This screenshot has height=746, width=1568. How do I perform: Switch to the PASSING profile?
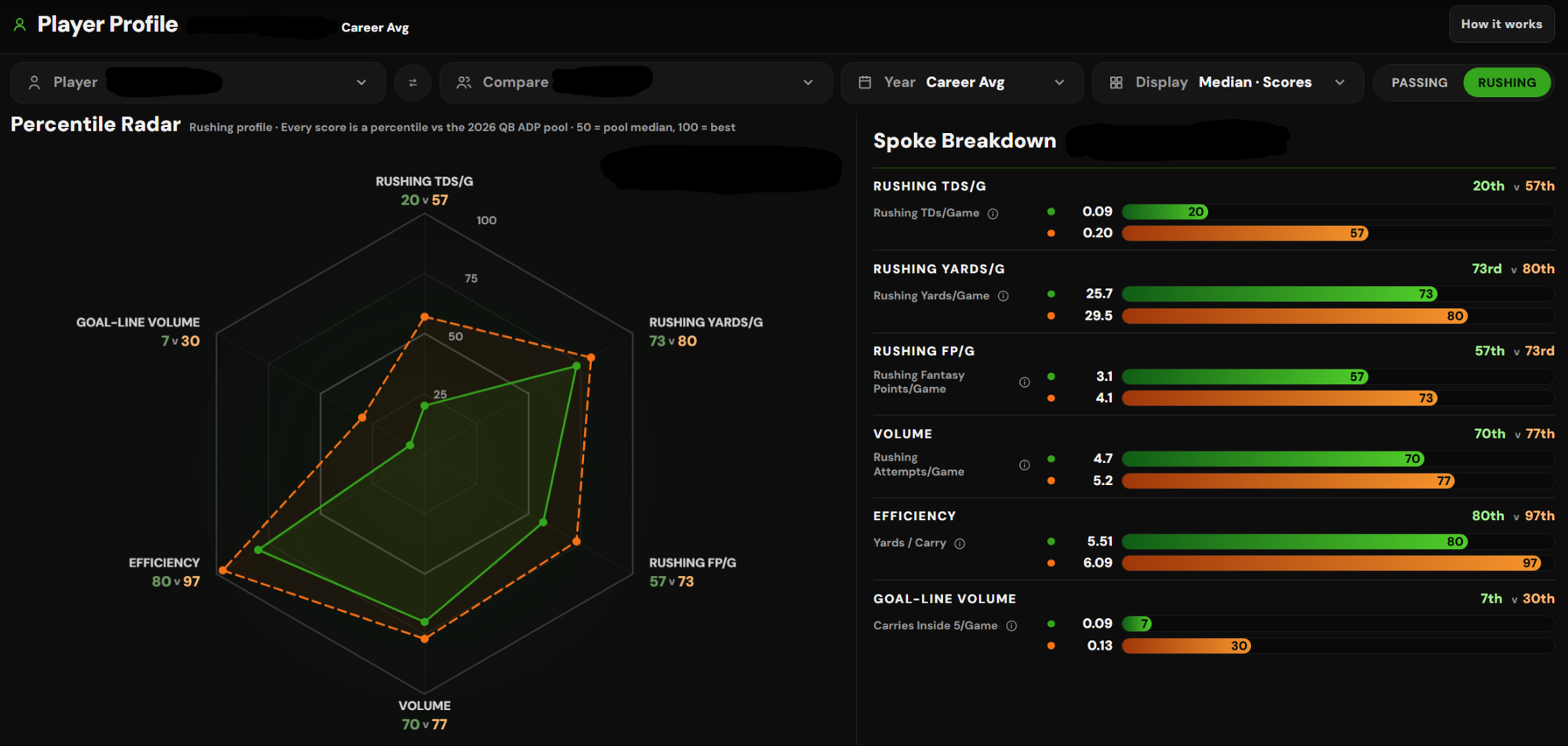click(x=1419, y=82)
